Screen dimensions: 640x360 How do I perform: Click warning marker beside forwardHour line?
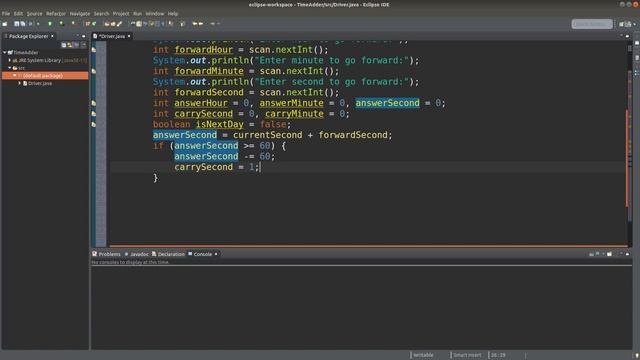coord(94,50)
